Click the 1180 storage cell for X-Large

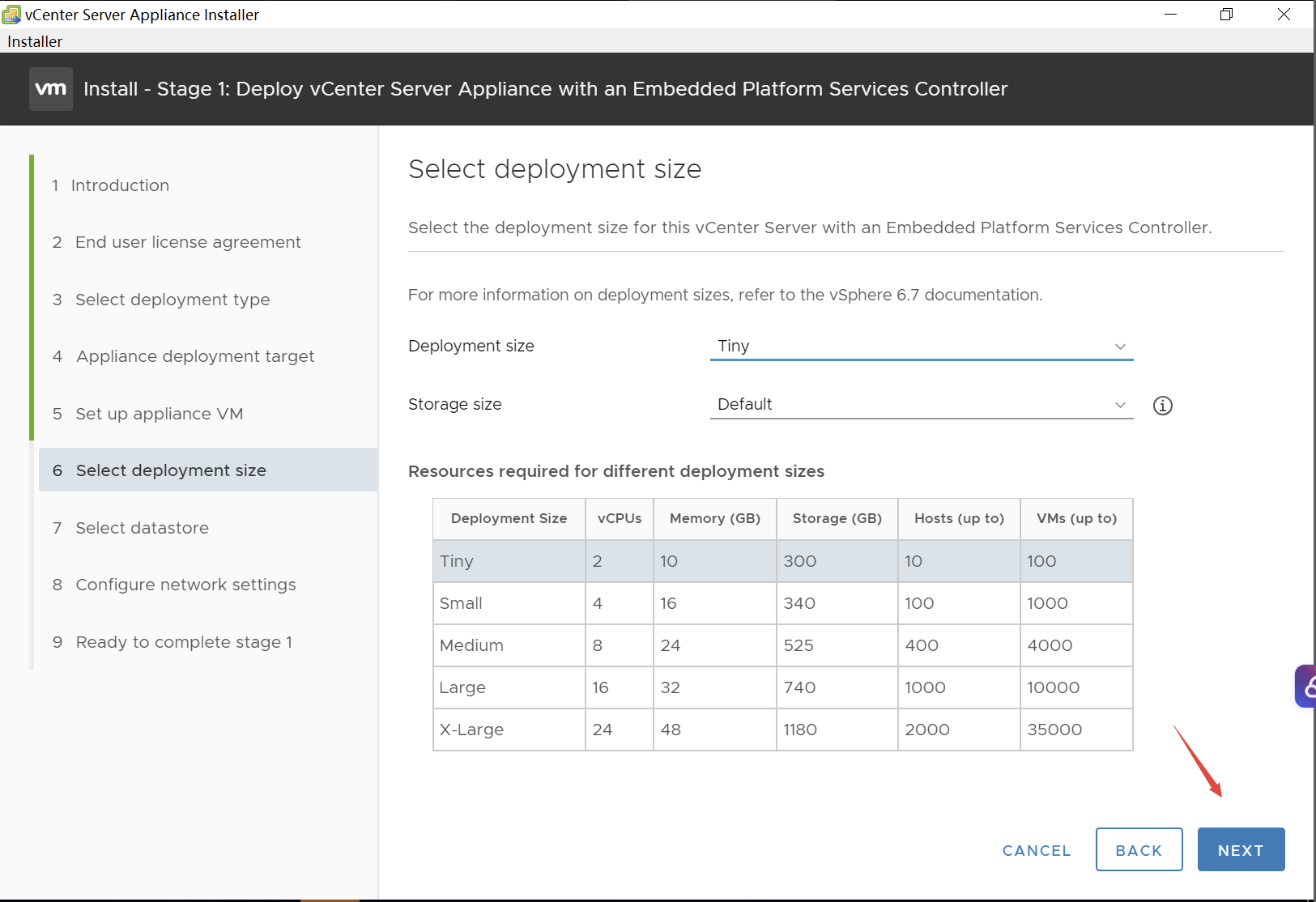click(x=837, y=730)
